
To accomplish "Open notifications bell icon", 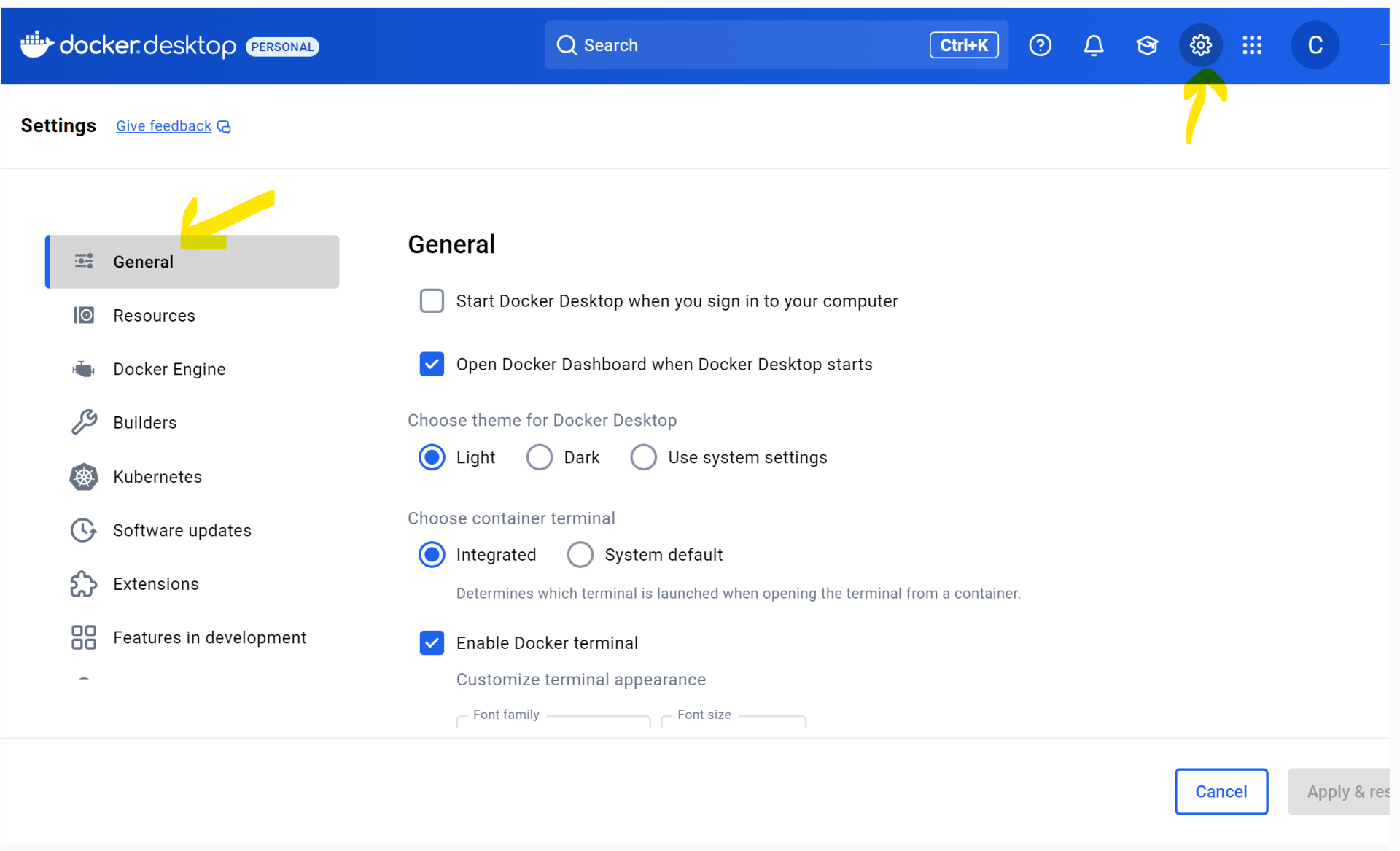I will 1093,45.
